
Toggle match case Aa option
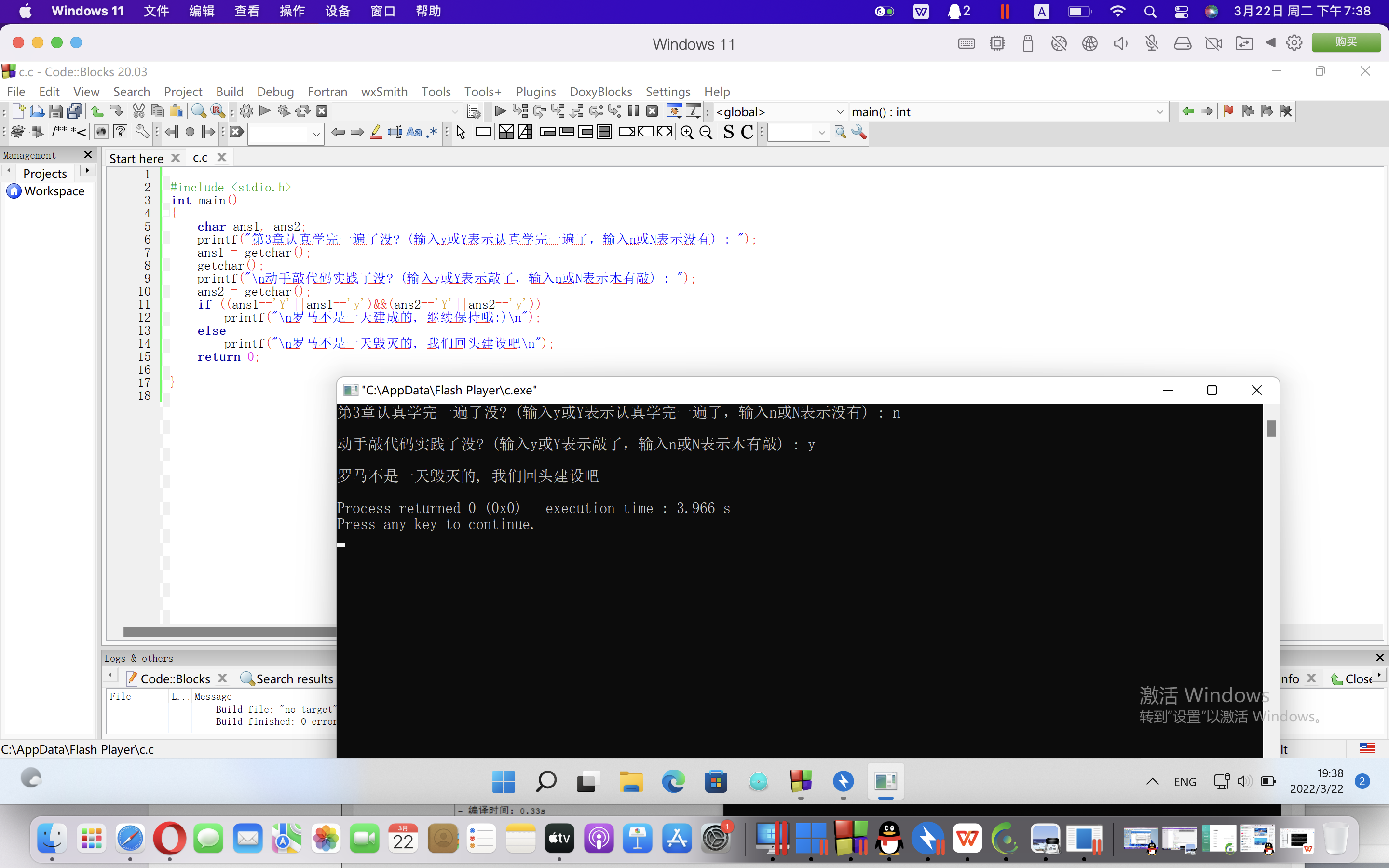[x=413, y=133]
